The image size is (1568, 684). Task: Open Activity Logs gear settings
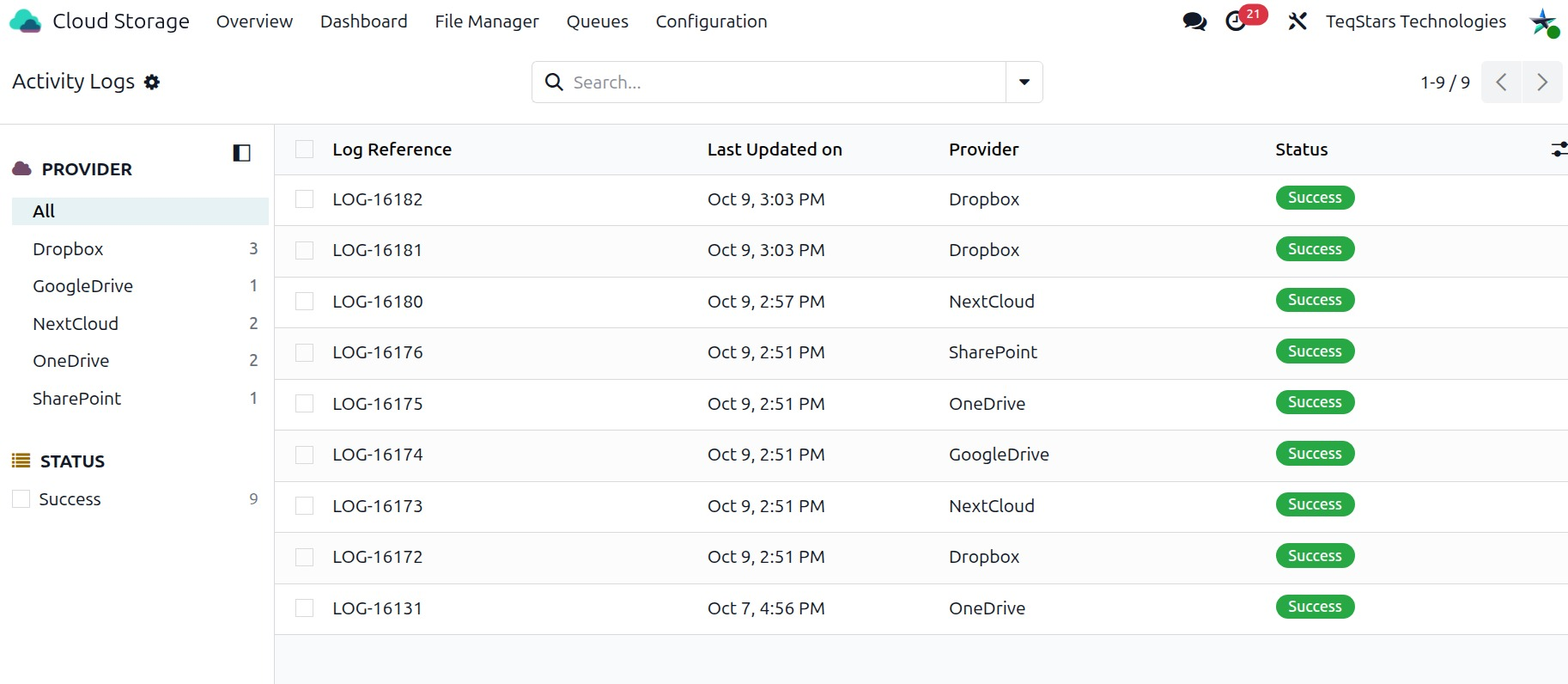point(152,82)
